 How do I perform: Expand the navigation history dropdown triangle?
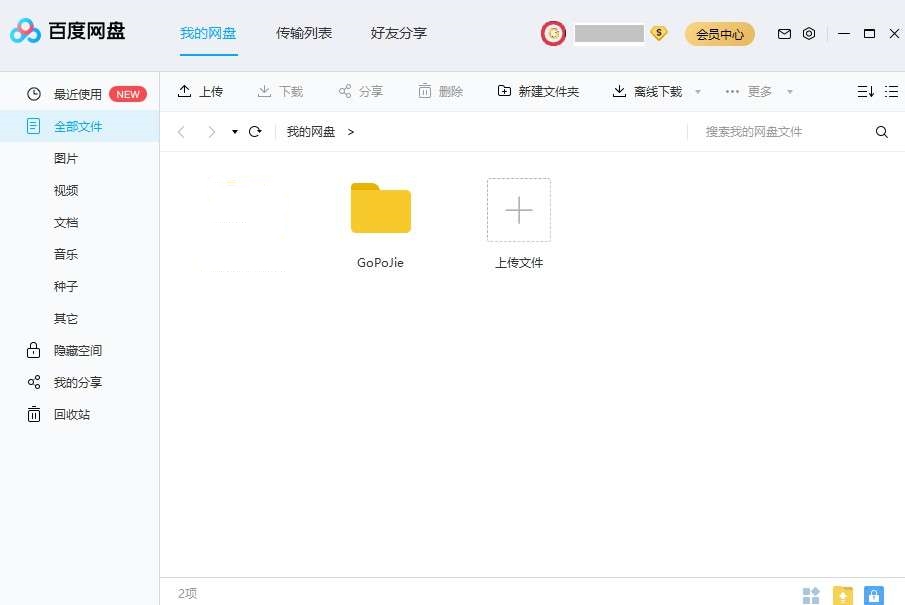234,132
